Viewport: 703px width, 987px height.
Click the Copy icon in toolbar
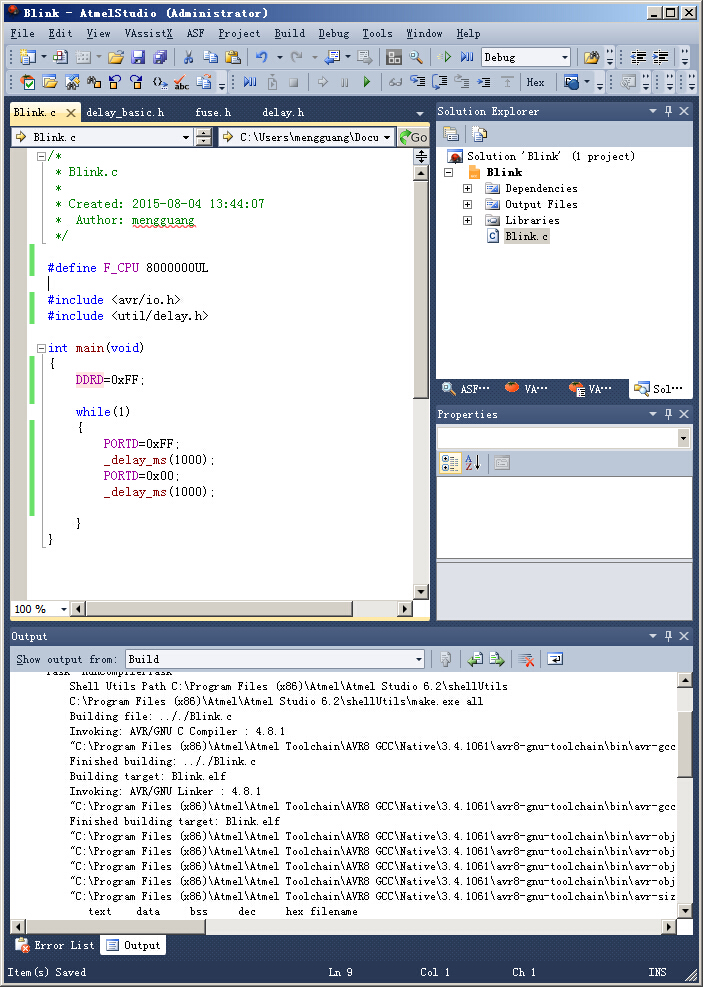pos(210,57)
